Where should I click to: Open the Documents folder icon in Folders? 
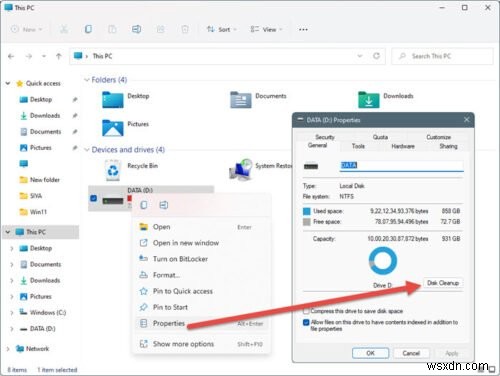tap(241, 100)
